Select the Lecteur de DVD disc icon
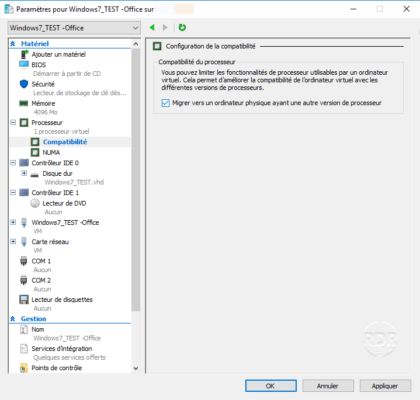420x400 pixels. 35,203
